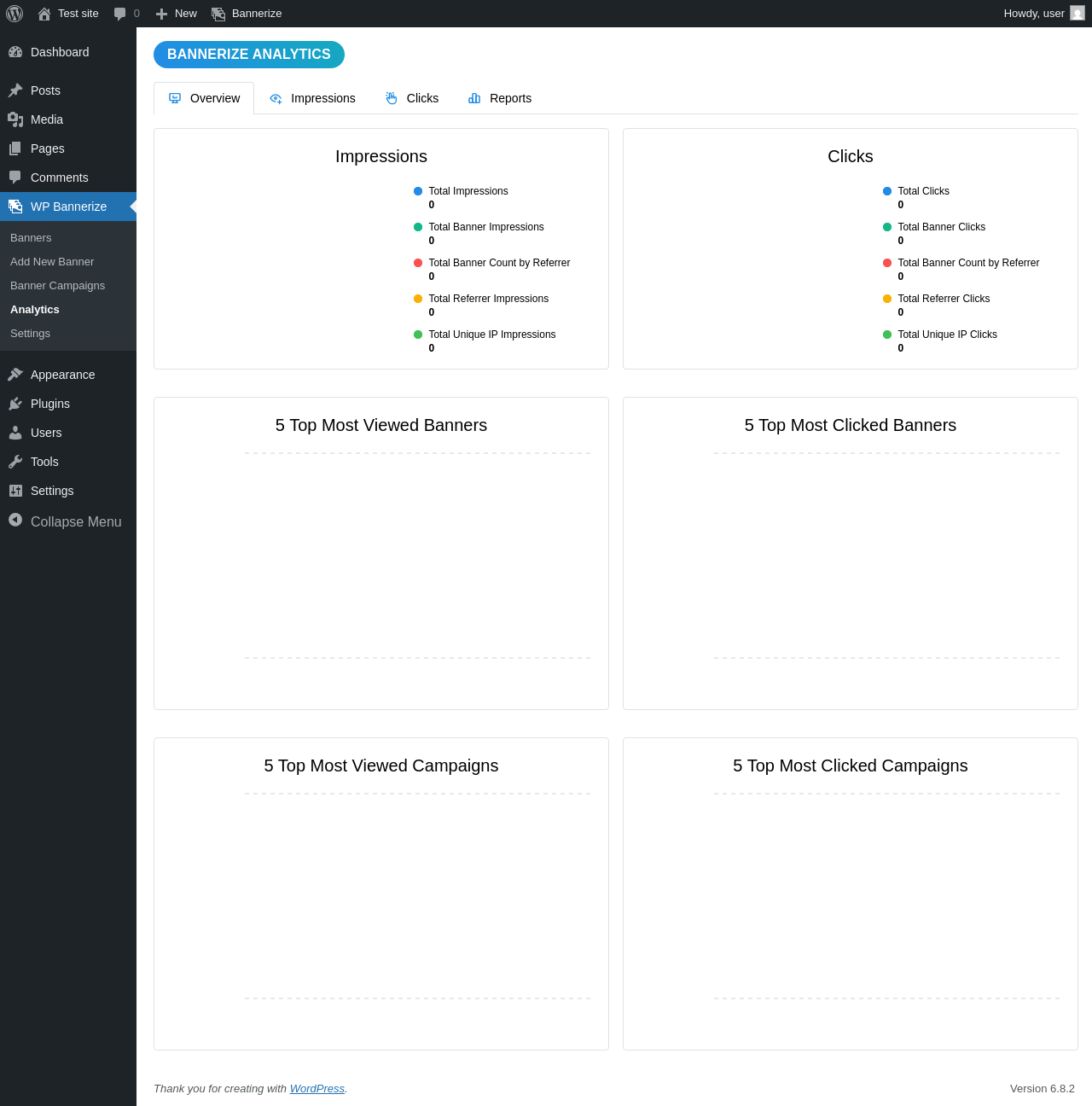Toggle Total Impressions legend blue dot
1092x1106 pixels.
(x=418, y=191)
